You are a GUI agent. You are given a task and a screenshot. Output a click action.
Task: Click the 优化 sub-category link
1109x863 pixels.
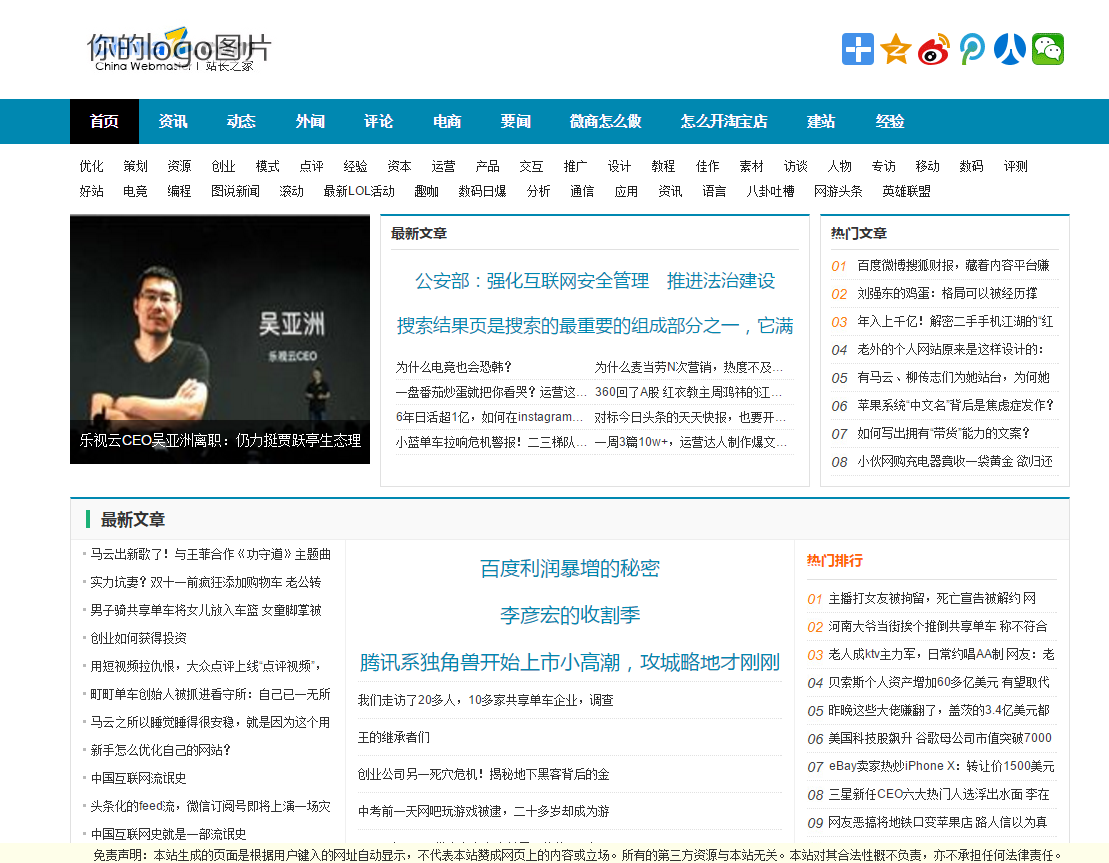click(91, 166)
